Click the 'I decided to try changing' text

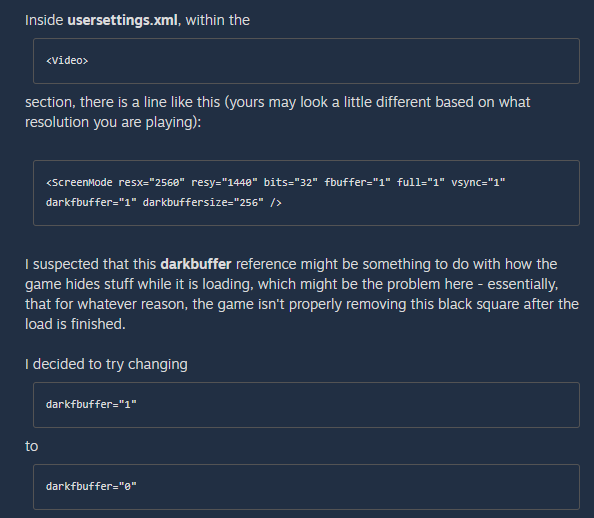click(x=106, y=364)
